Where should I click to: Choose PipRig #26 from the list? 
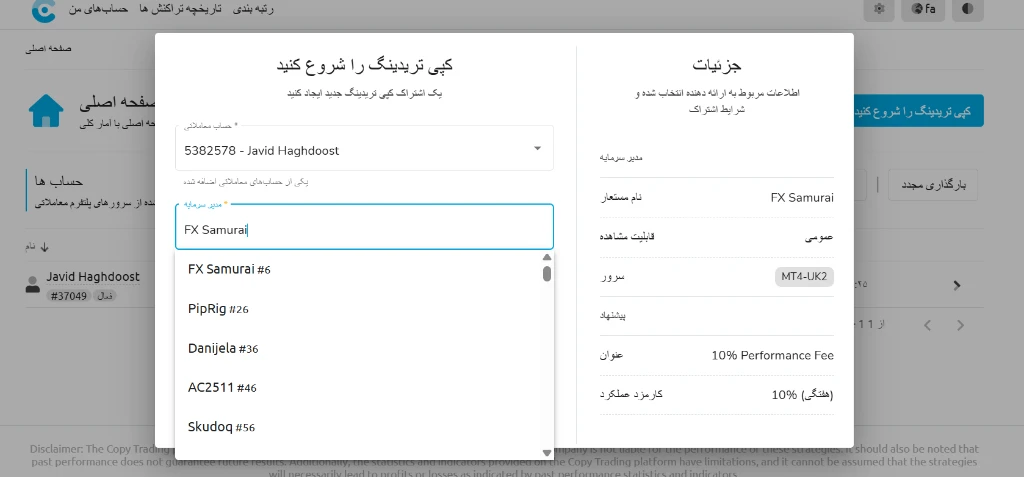(359, 309)
